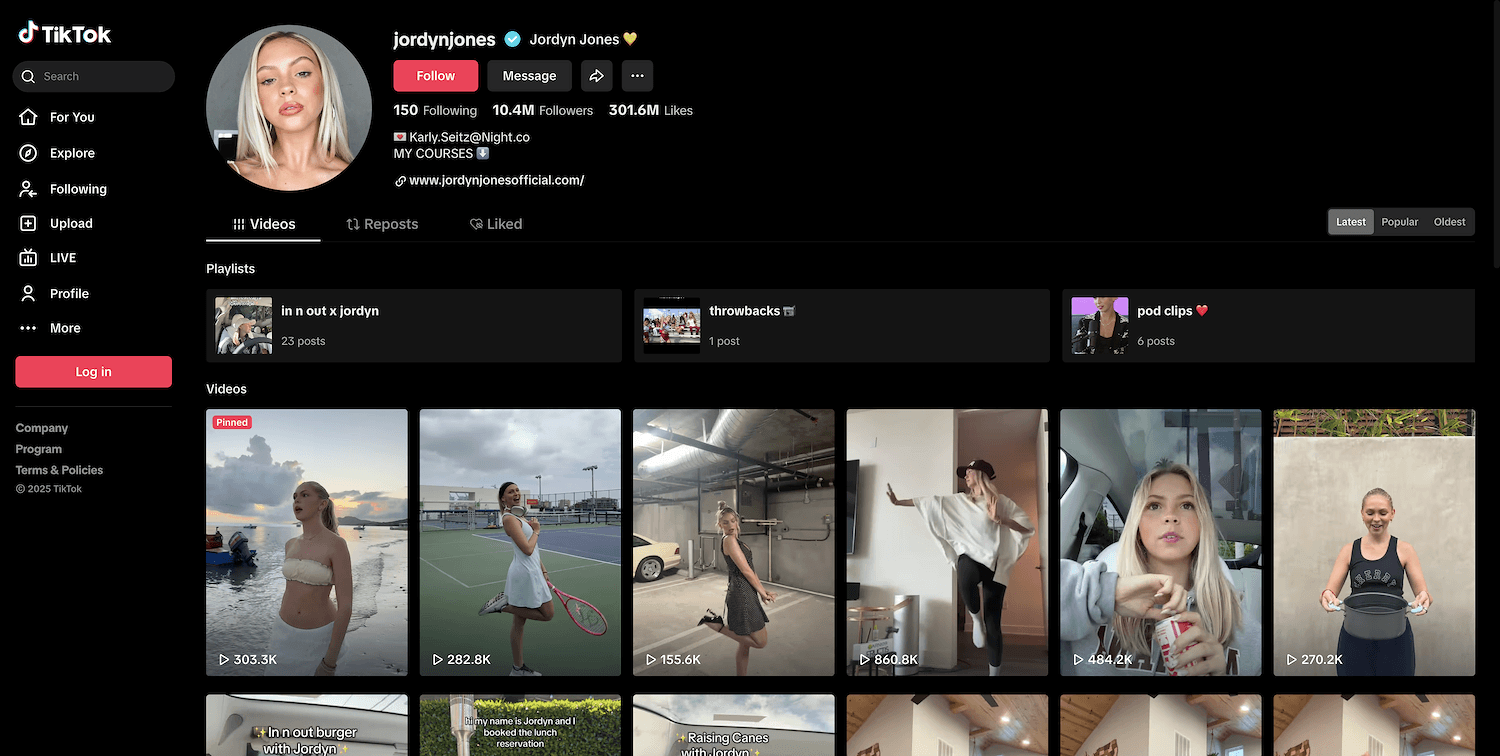Open the jordynjonesofficial.com website link
Screen dimensions: 1500x756
(496, 181)
